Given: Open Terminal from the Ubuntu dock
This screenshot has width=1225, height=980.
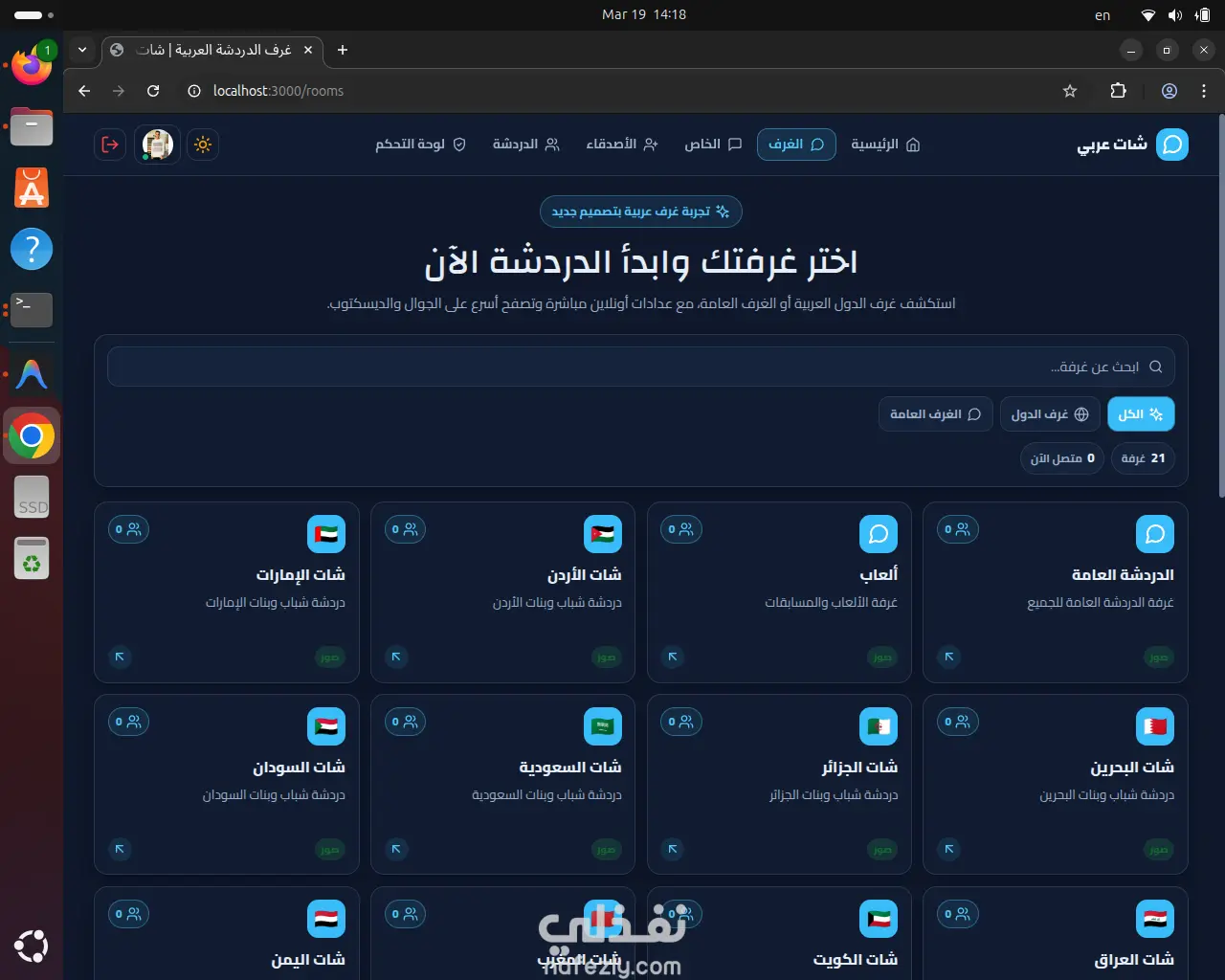Looking at the screenshot, I should (32, 310).
